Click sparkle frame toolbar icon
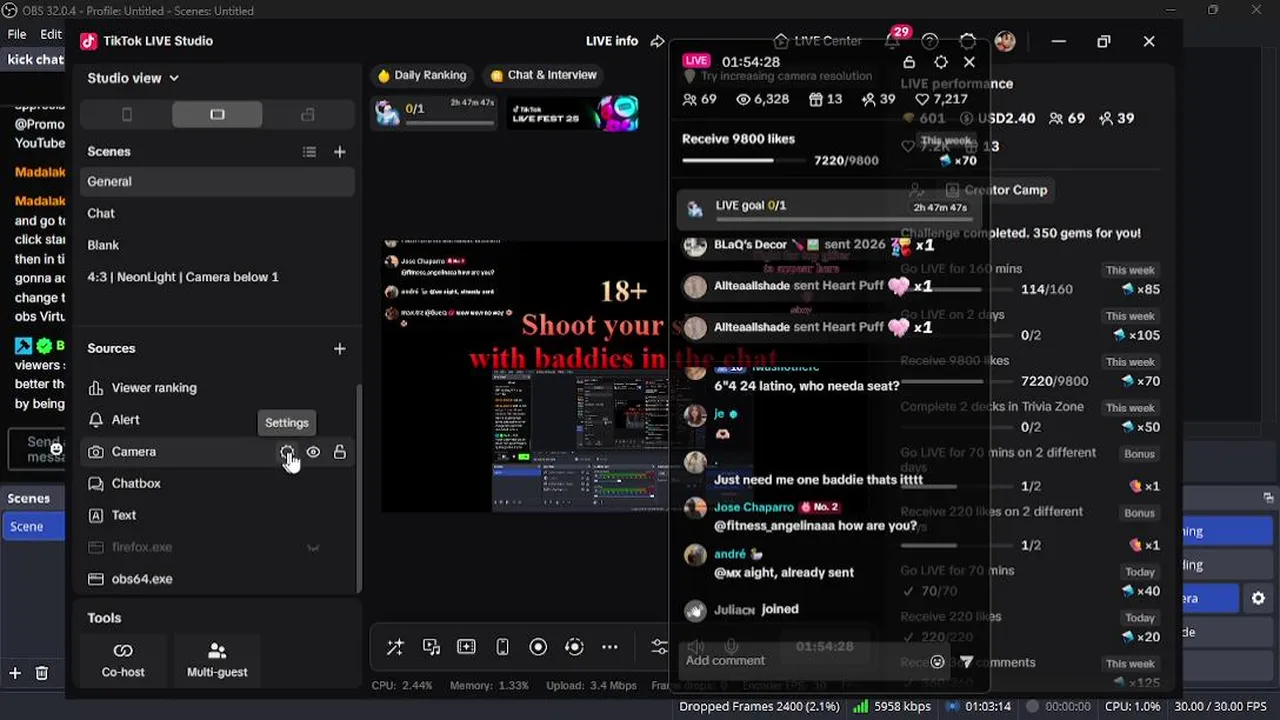The height and width of the screenshot is (720, 1280). click(467, 647)
